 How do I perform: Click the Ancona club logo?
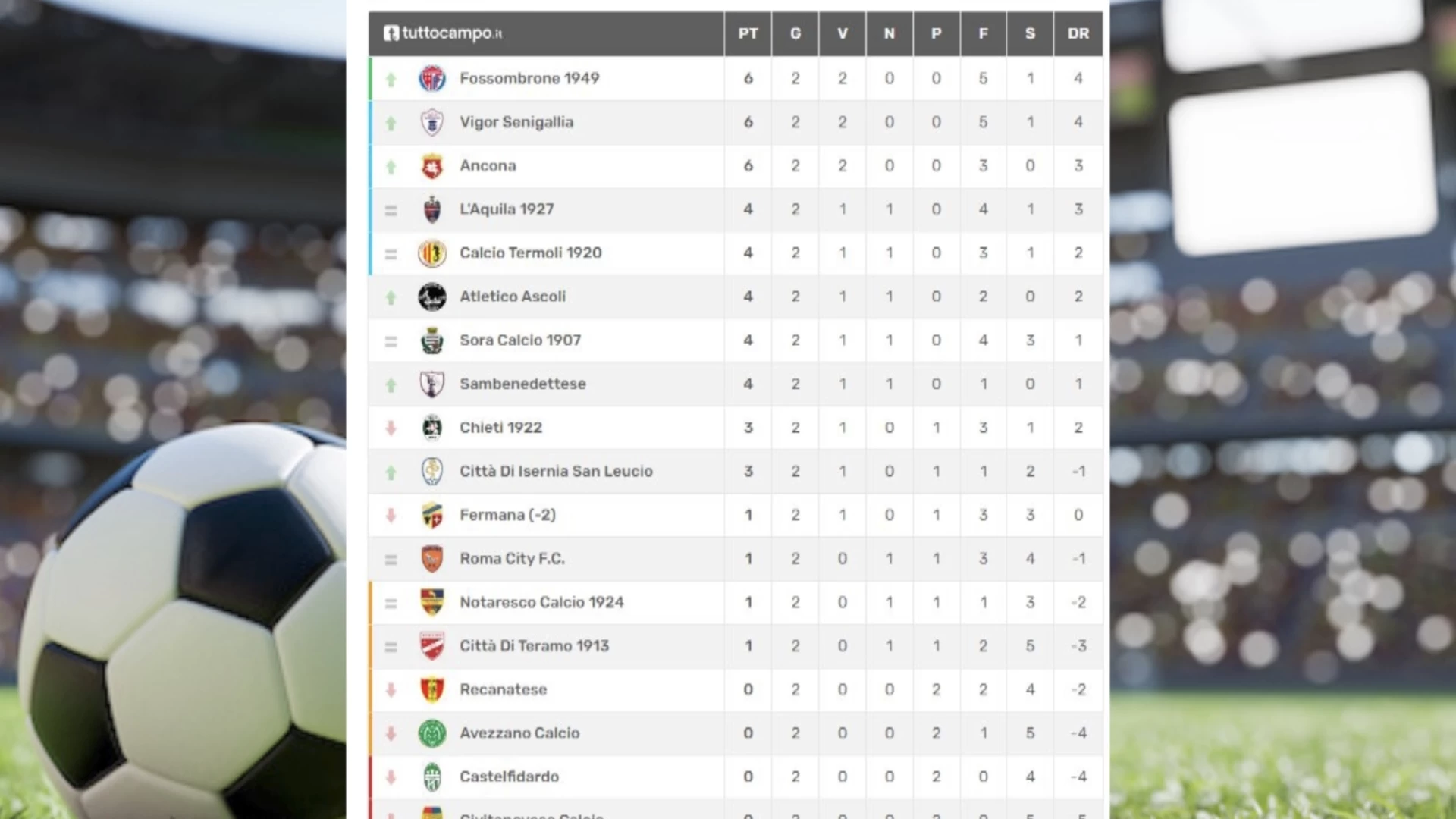[x=432, y=166]
